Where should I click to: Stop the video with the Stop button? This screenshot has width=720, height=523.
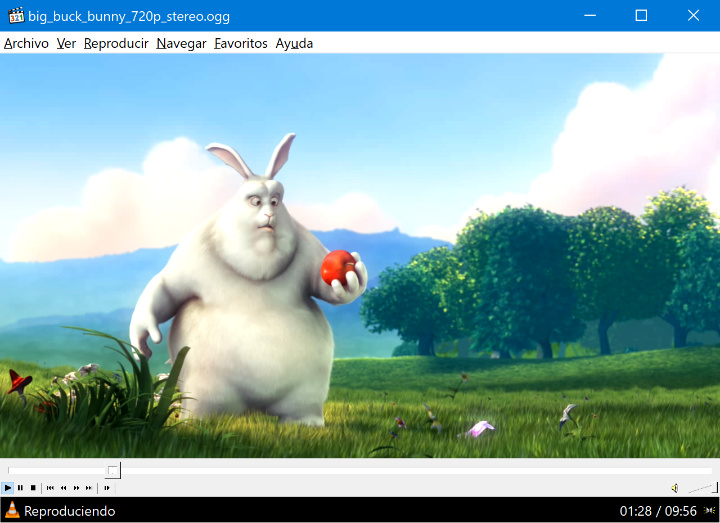tap(33, 488)
